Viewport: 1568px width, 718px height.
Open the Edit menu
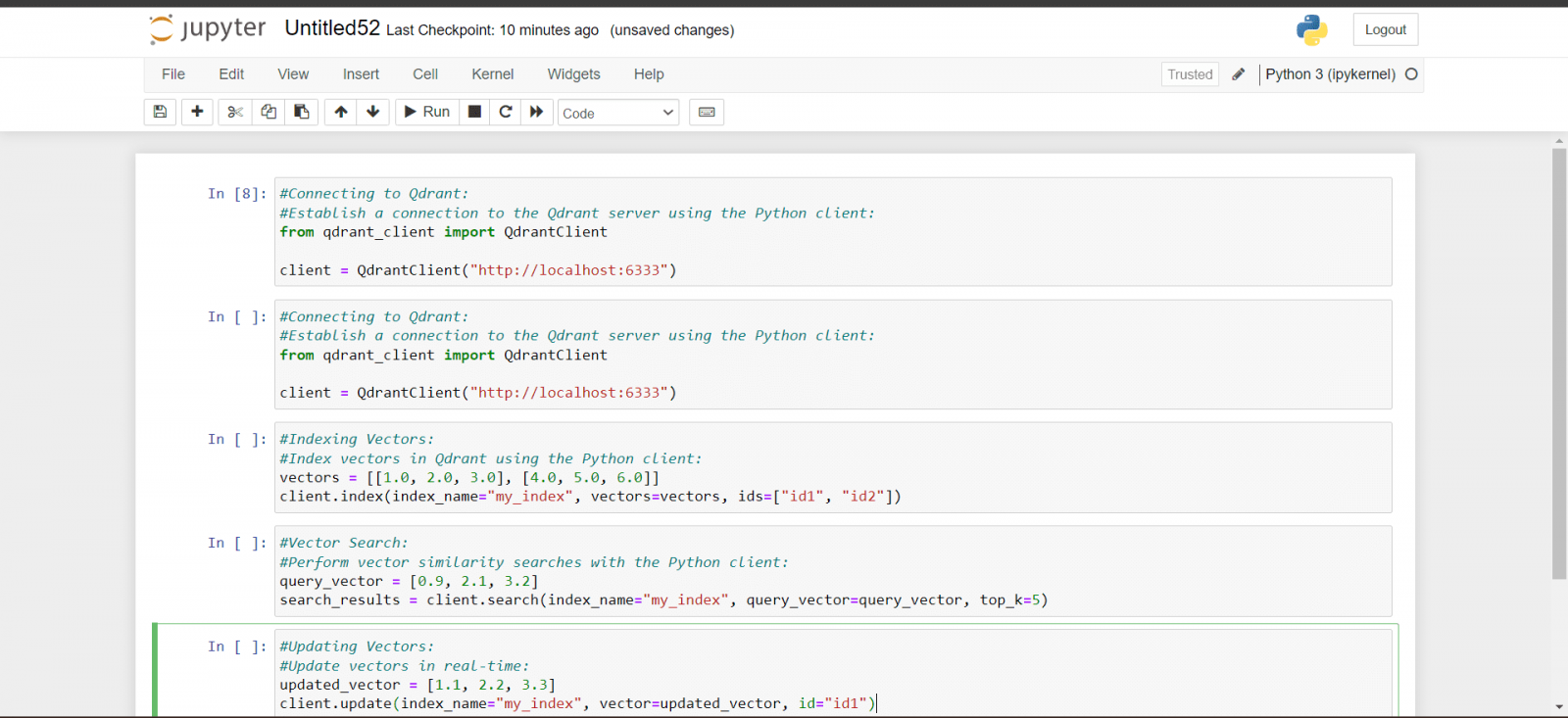coord(231,74)
